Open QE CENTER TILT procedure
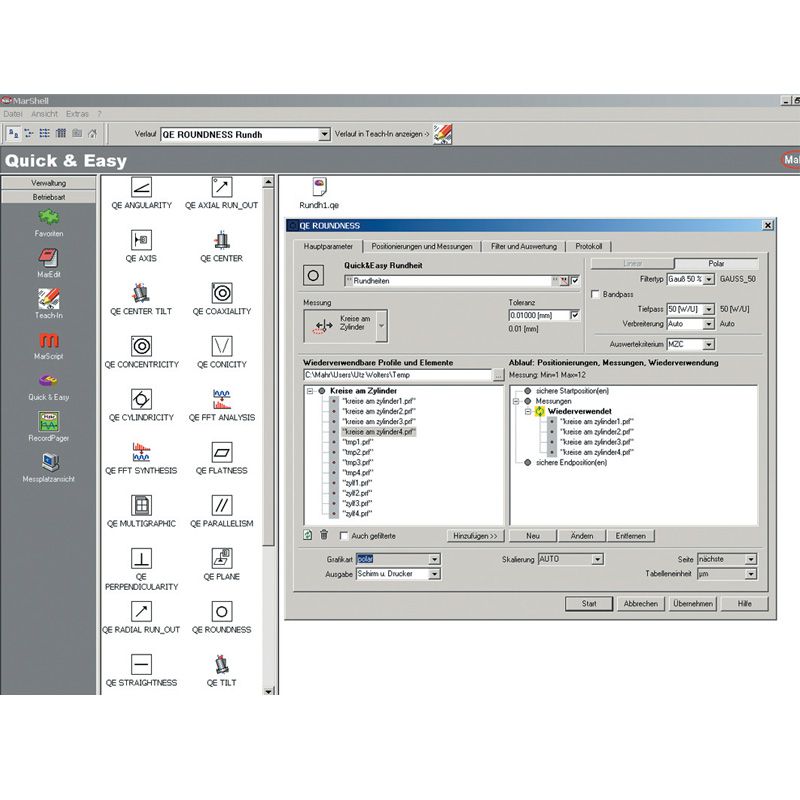This screenshot has width=800, height=800. (x=141, y=293)
